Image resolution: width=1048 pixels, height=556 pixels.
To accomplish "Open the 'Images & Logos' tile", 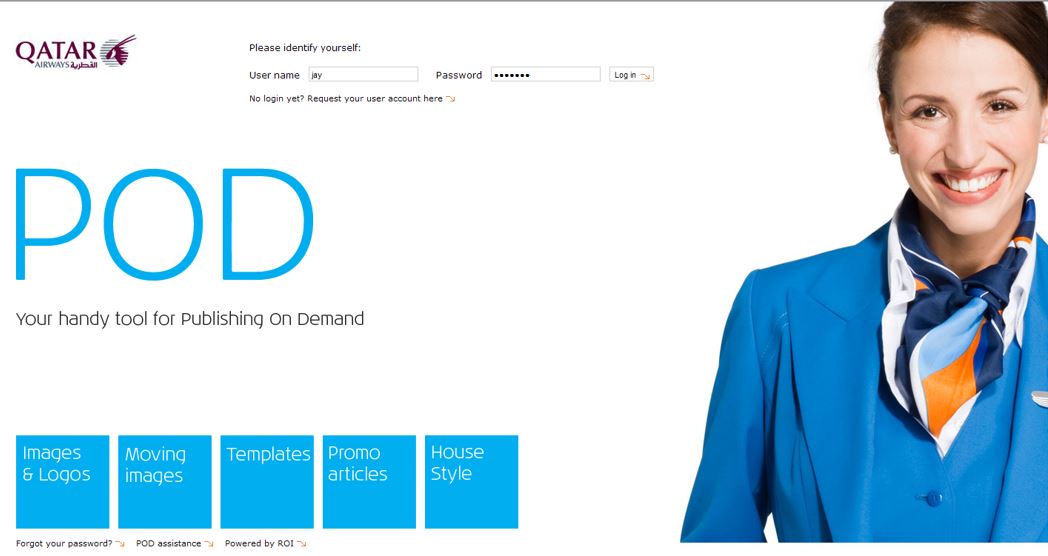I will [62, 481].
